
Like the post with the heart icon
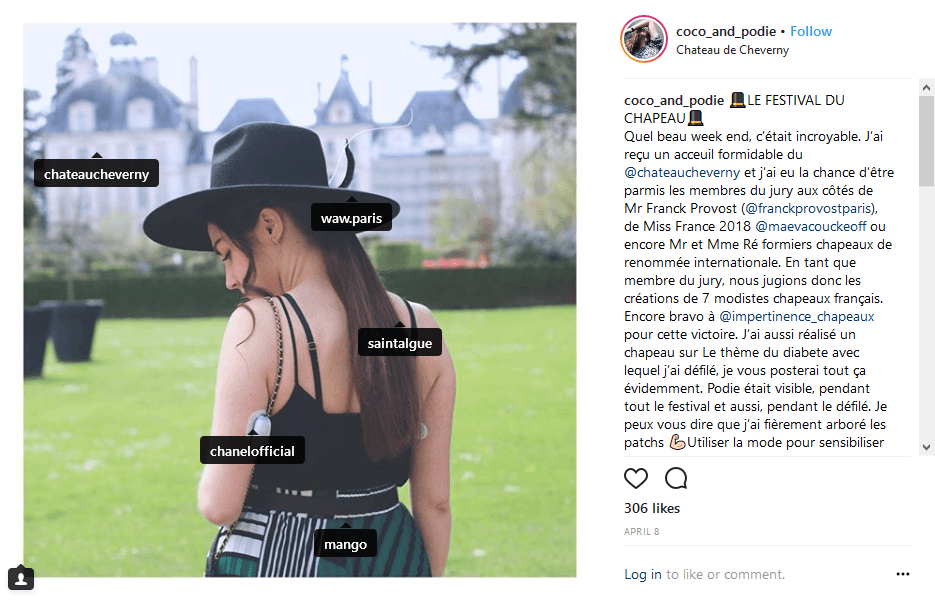pyautogui.click(x=636, y=478)
